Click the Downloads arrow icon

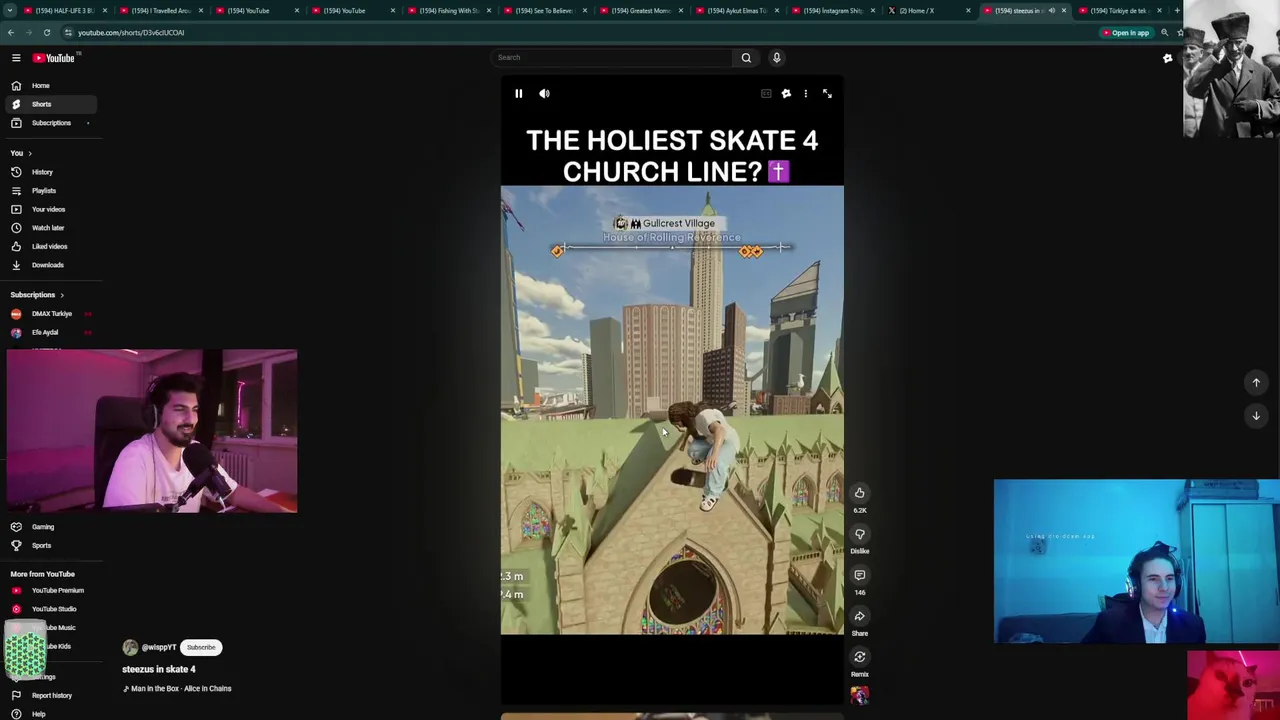(x=16, y=265)
